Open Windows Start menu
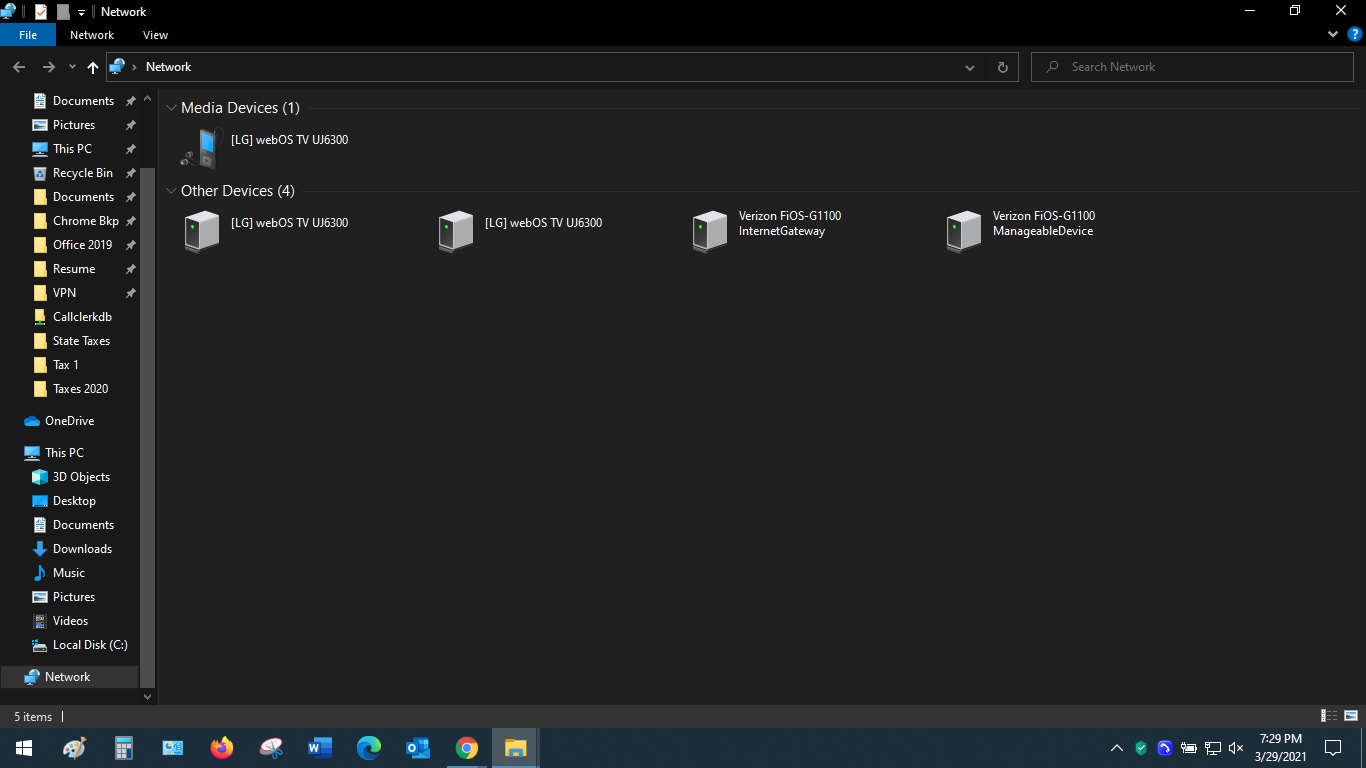The height and width of the screenshot is (768, 1366). [x=24, y=748]
